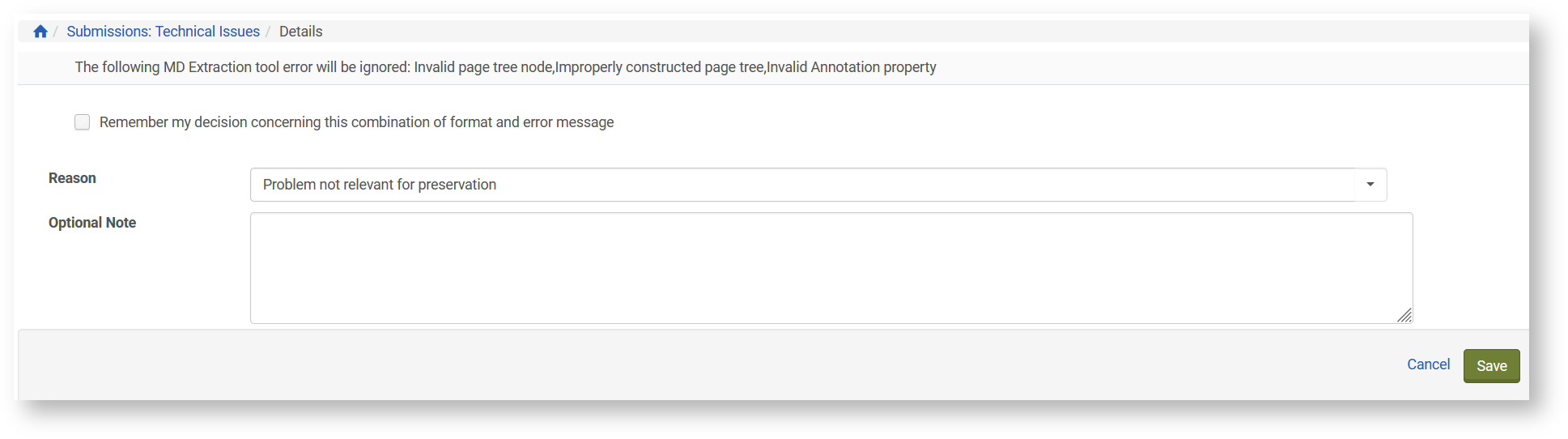Save the ignore decision
The image size is (1568, 439).
pos(1491,366)
